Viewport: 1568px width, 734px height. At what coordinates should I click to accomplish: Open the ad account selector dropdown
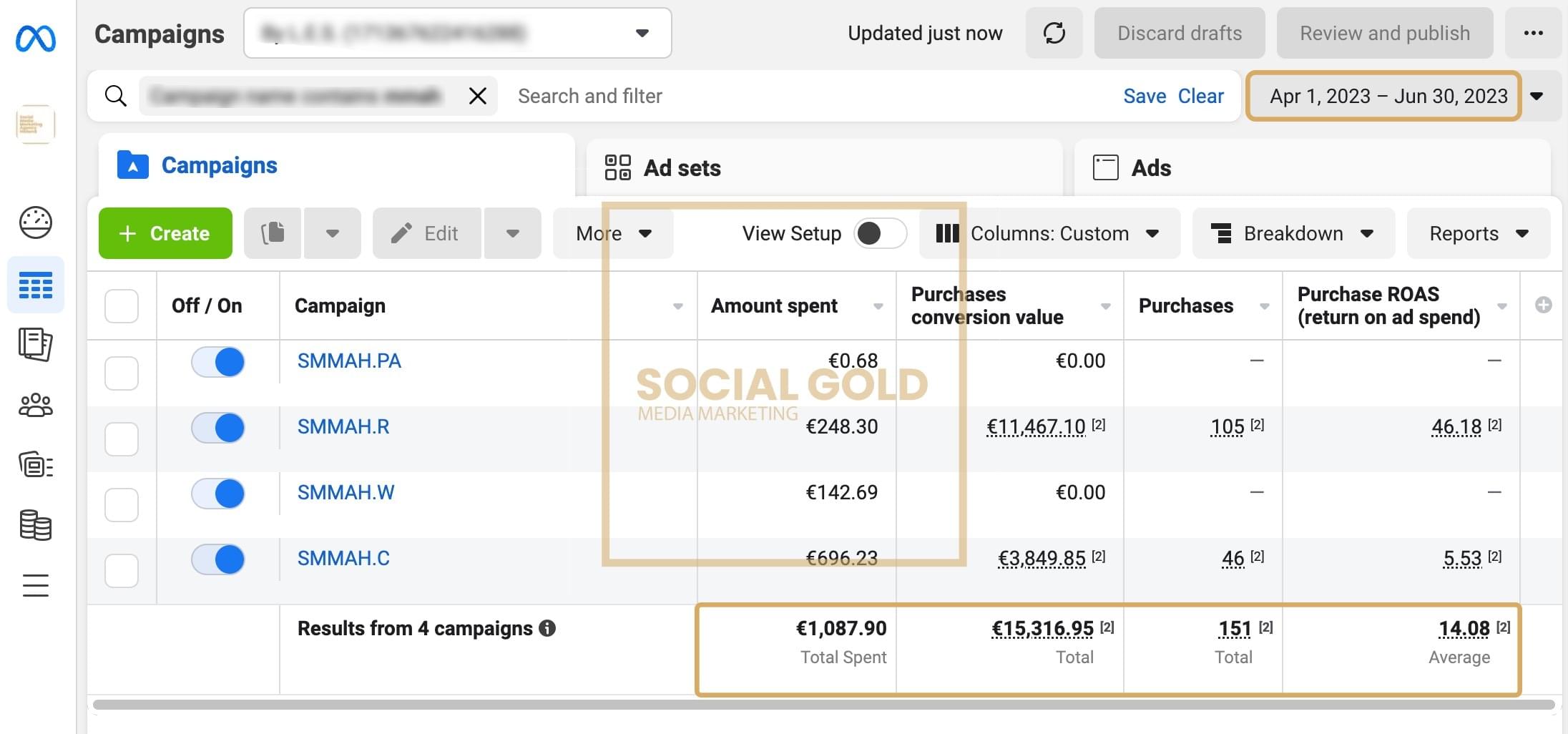click(x=458, y=33)
